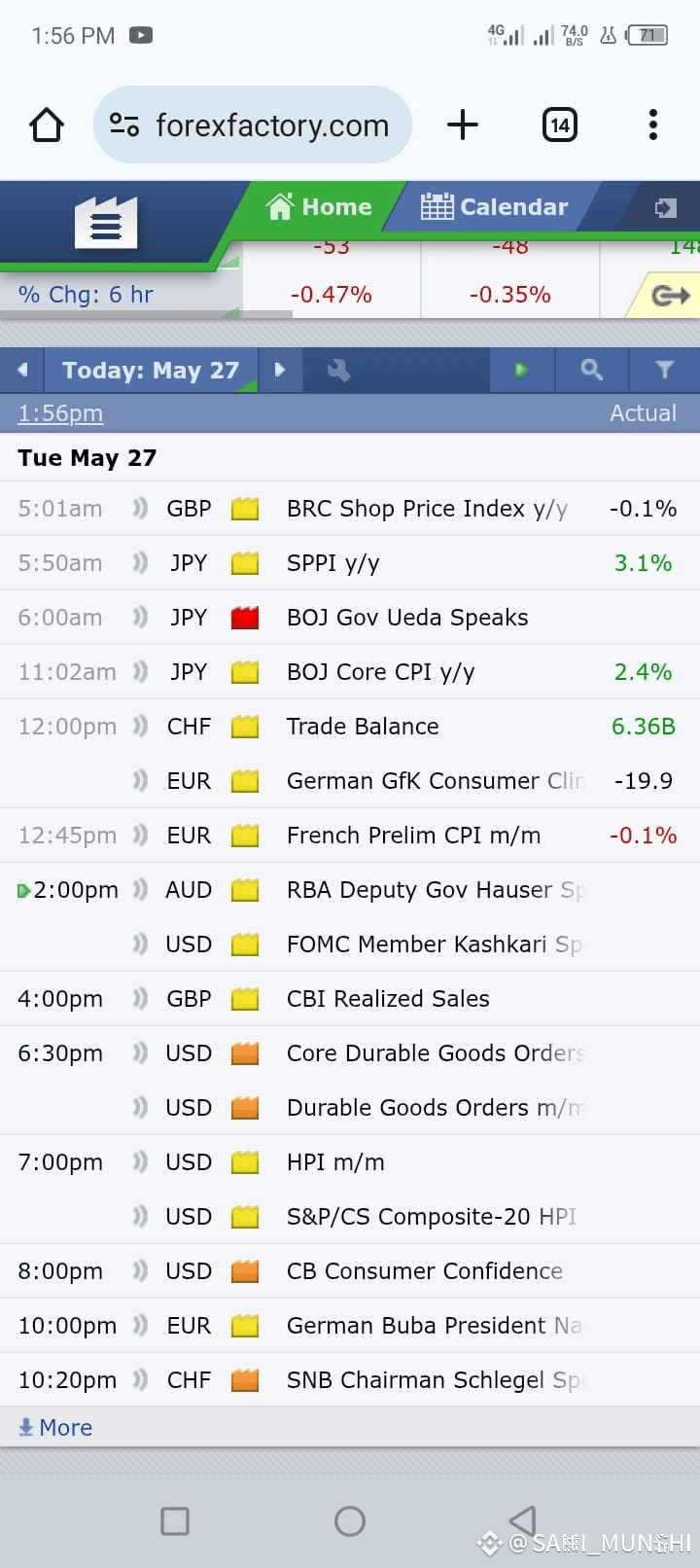Viewport: 700px width, 1568px height.
Task: Tap the browser home icon
Action: click(x=47, y=125)
